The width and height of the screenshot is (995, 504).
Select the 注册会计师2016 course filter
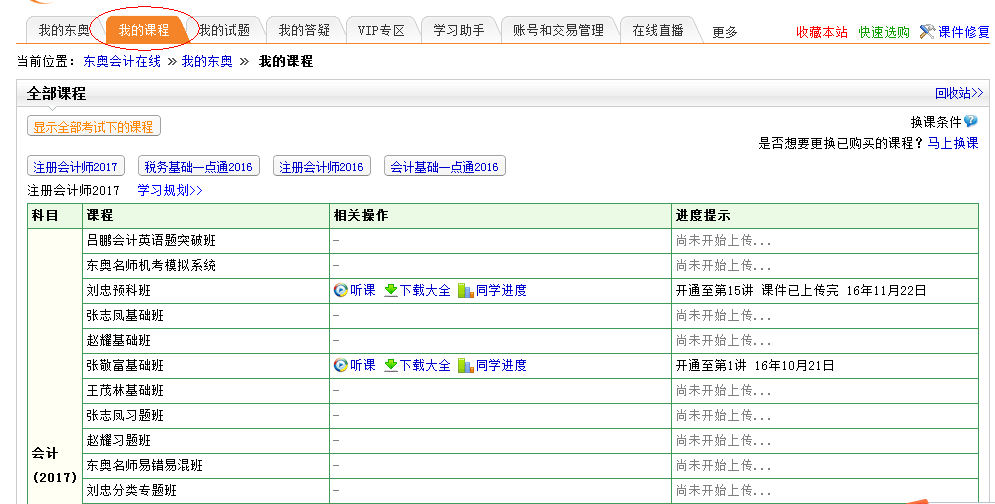coord(322,167)
